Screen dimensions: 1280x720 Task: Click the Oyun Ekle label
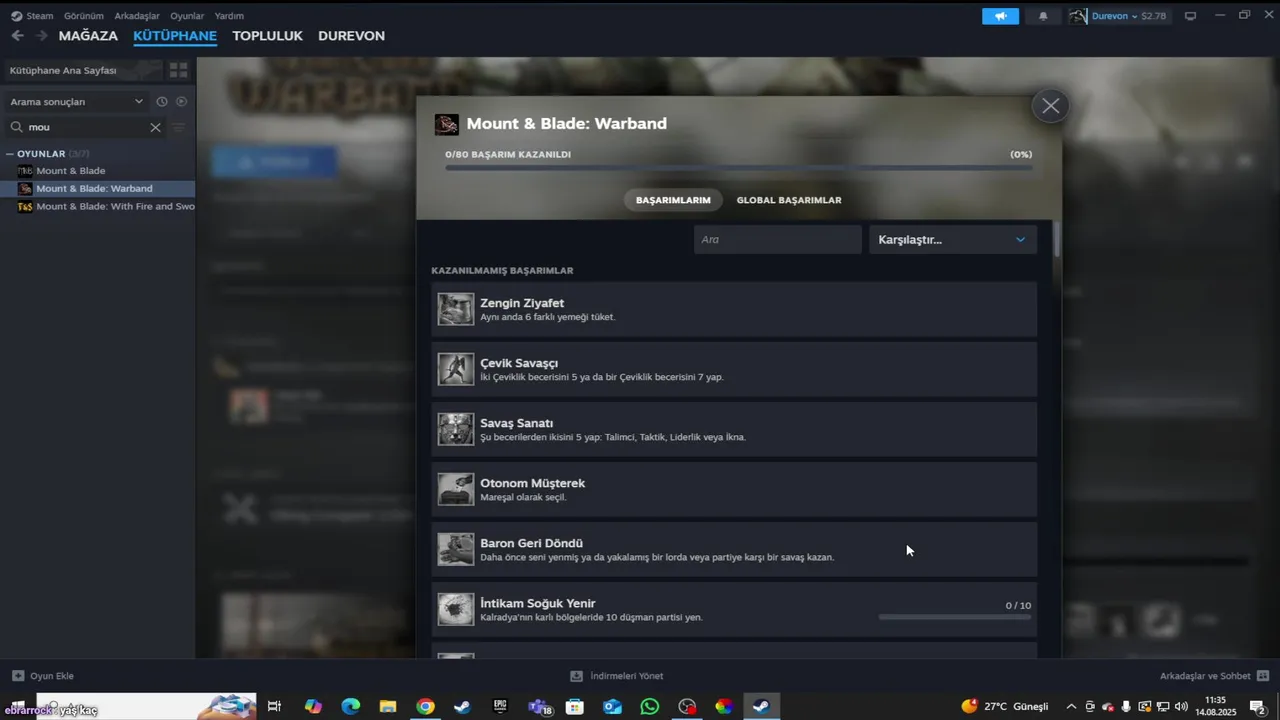[52, 676]
